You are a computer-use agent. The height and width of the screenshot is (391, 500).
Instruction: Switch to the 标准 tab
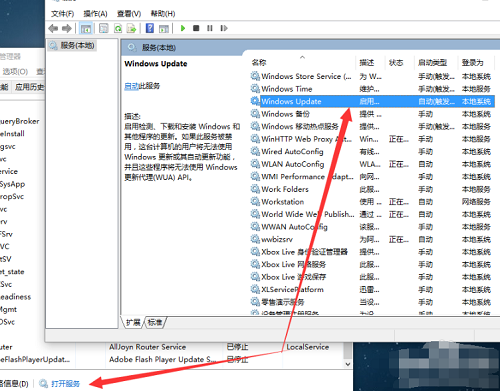click(x=155, y=322)
